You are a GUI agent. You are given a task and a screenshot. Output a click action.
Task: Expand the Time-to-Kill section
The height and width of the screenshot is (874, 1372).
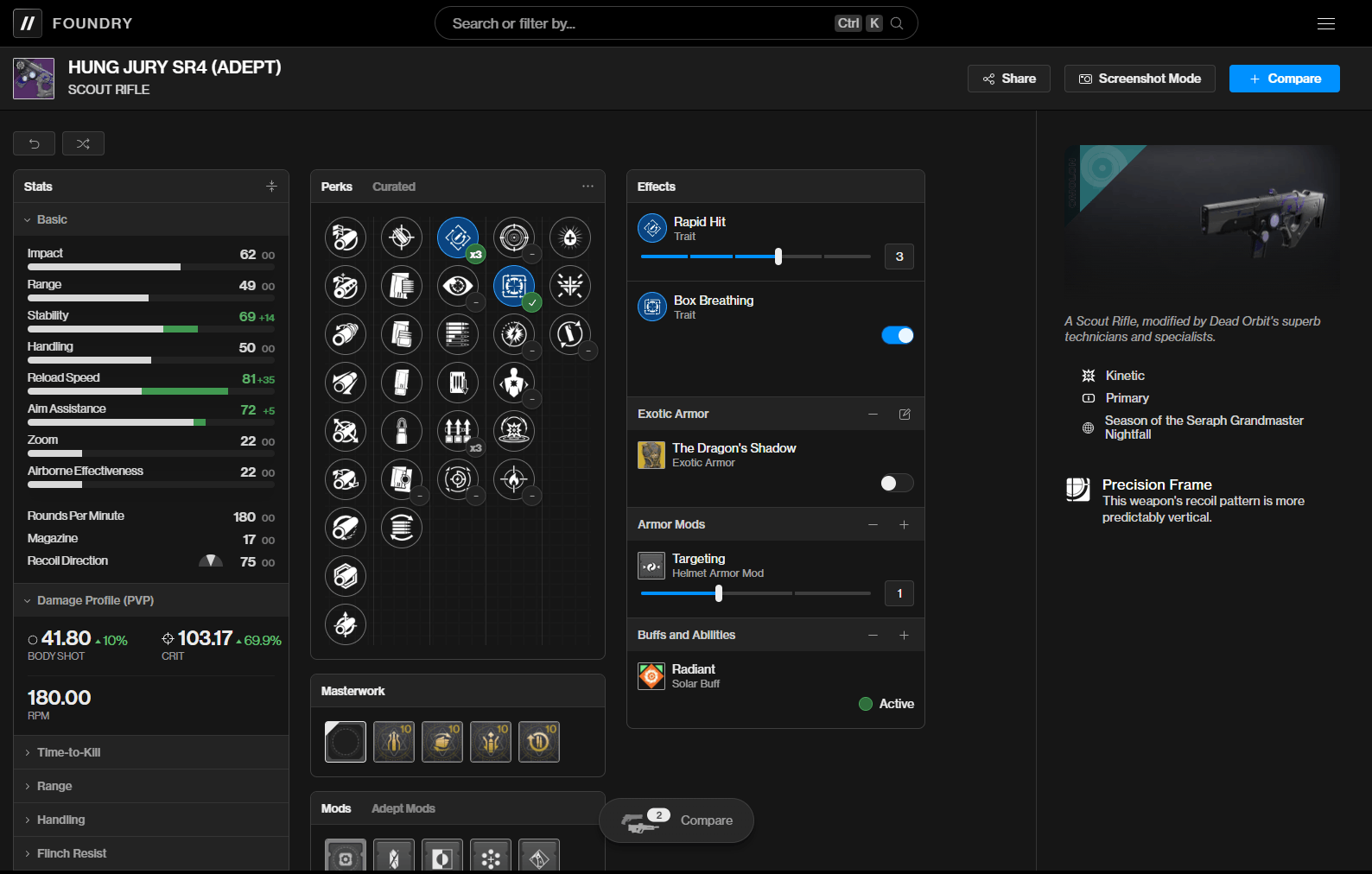[x=69, y=752]
